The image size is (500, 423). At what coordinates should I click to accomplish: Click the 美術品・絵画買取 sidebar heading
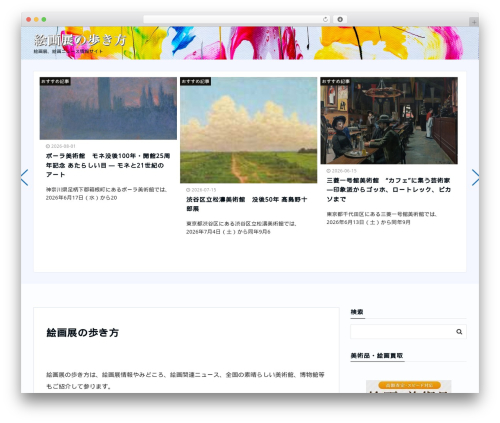tap(377, 356)
